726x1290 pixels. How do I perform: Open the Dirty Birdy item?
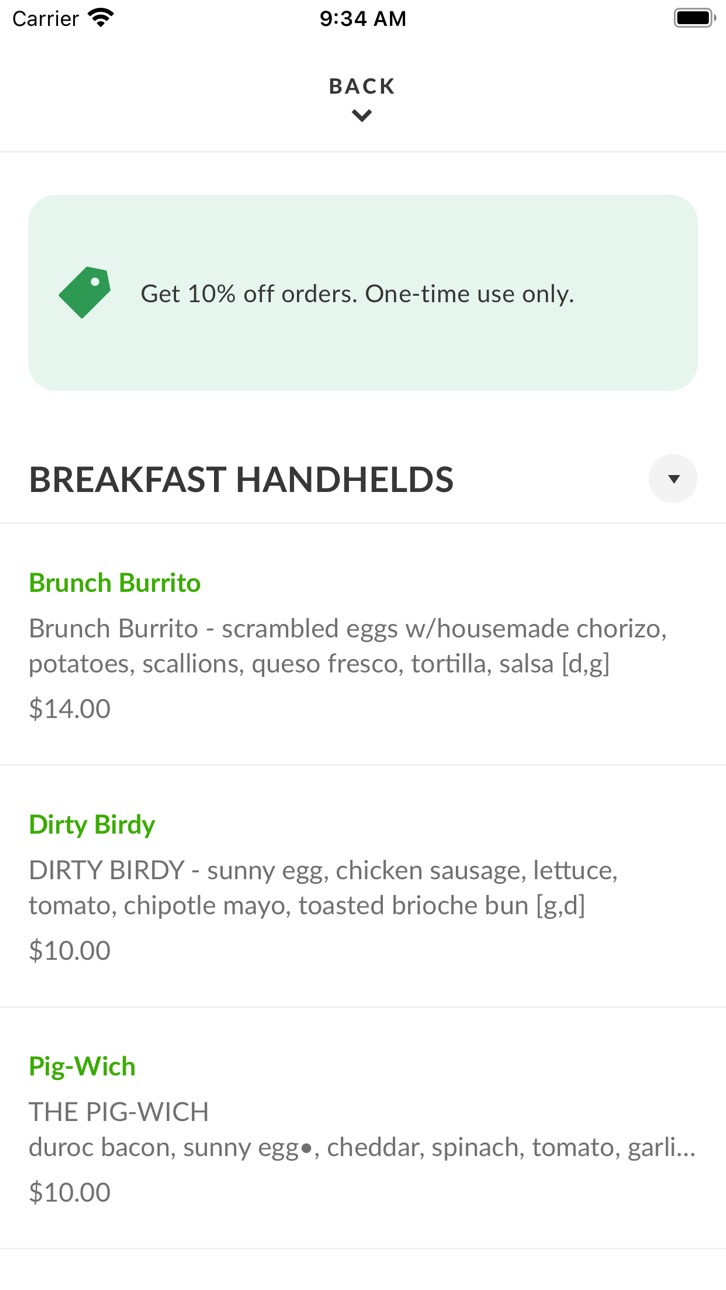point(363,886)
